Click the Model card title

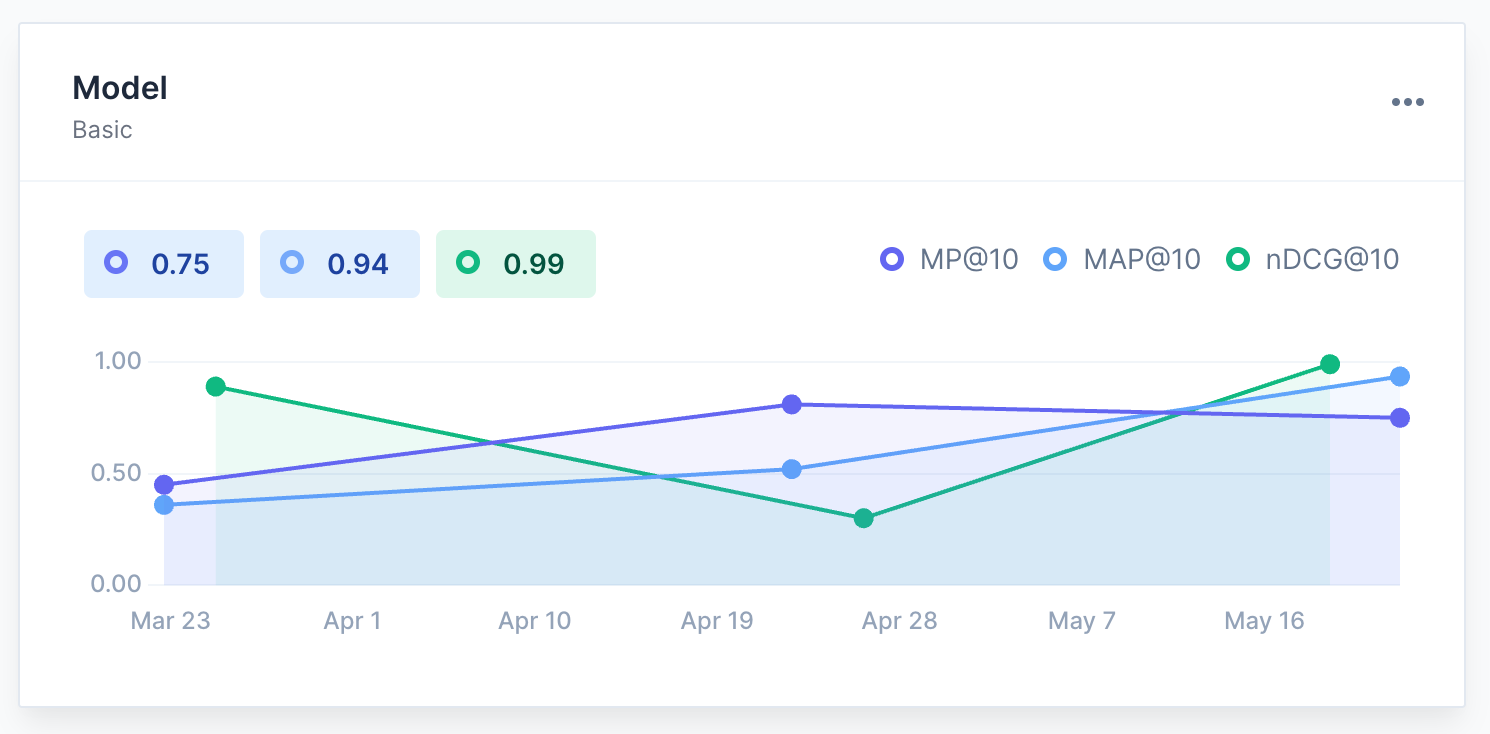coord(120,88)
